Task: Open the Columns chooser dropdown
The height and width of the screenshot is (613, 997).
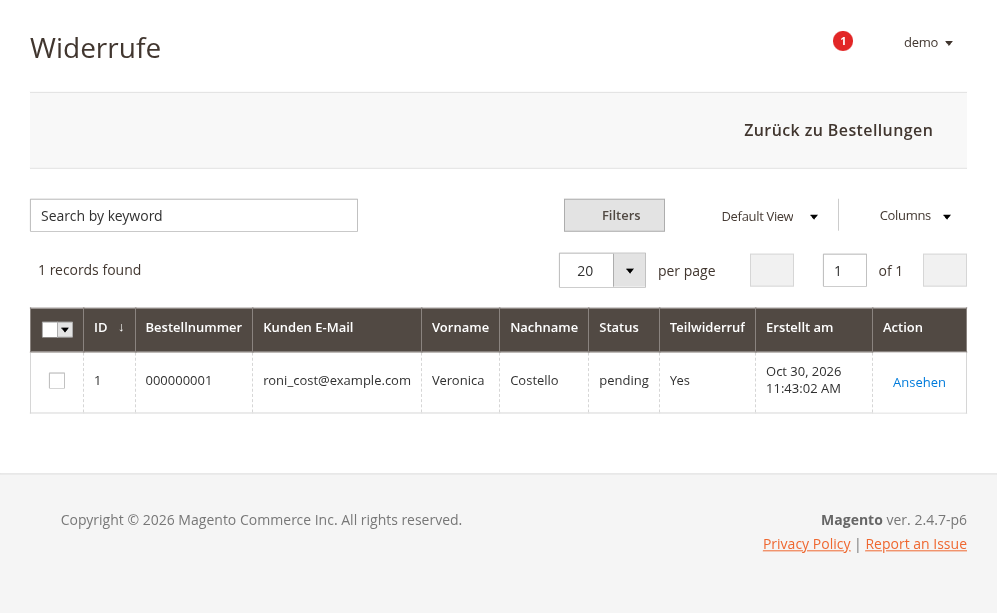Action: (915, 216)
